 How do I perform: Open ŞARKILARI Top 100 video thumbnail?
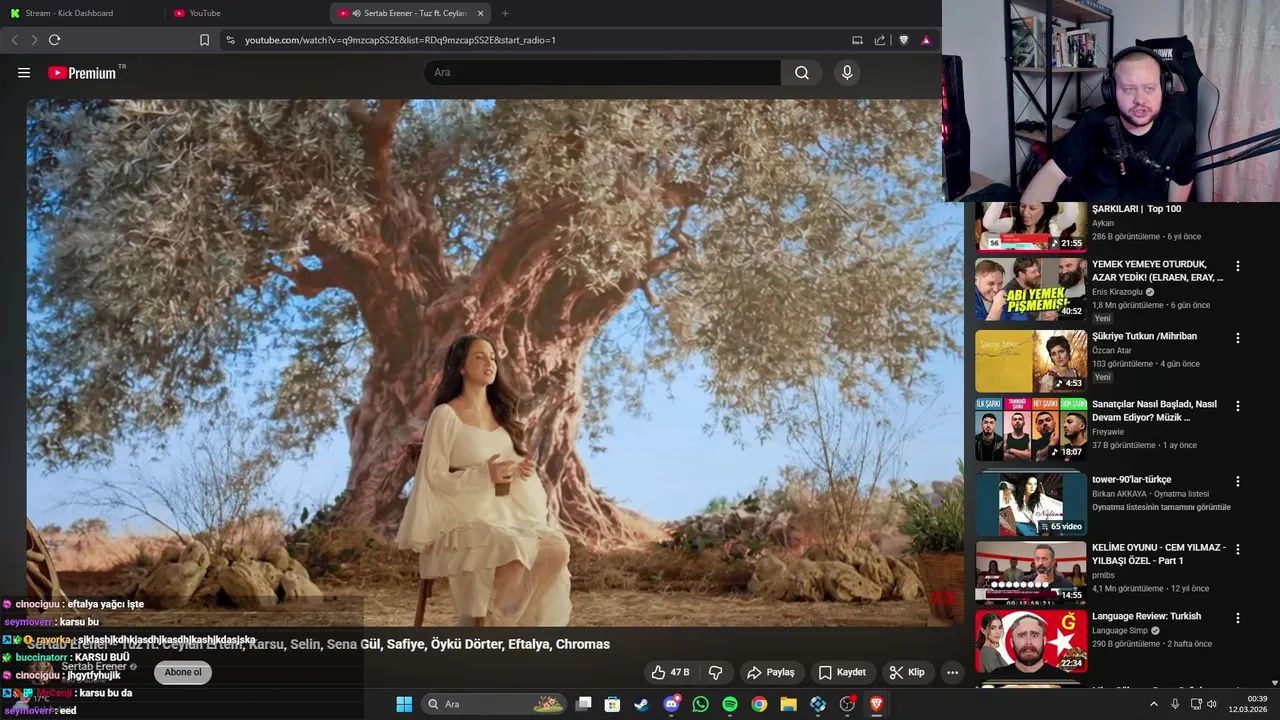coord(1031,227)
